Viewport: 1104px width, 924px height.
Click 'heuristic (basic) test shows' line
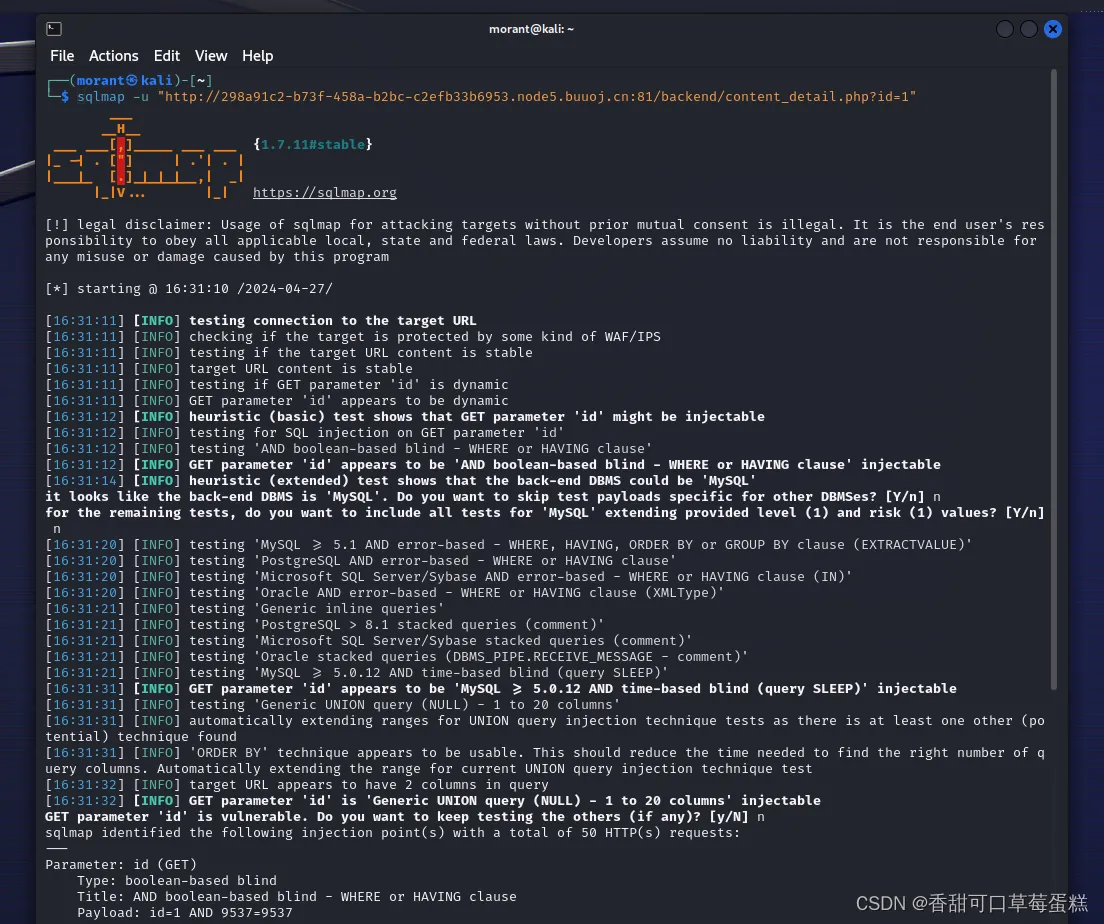[x=405, y=416]
